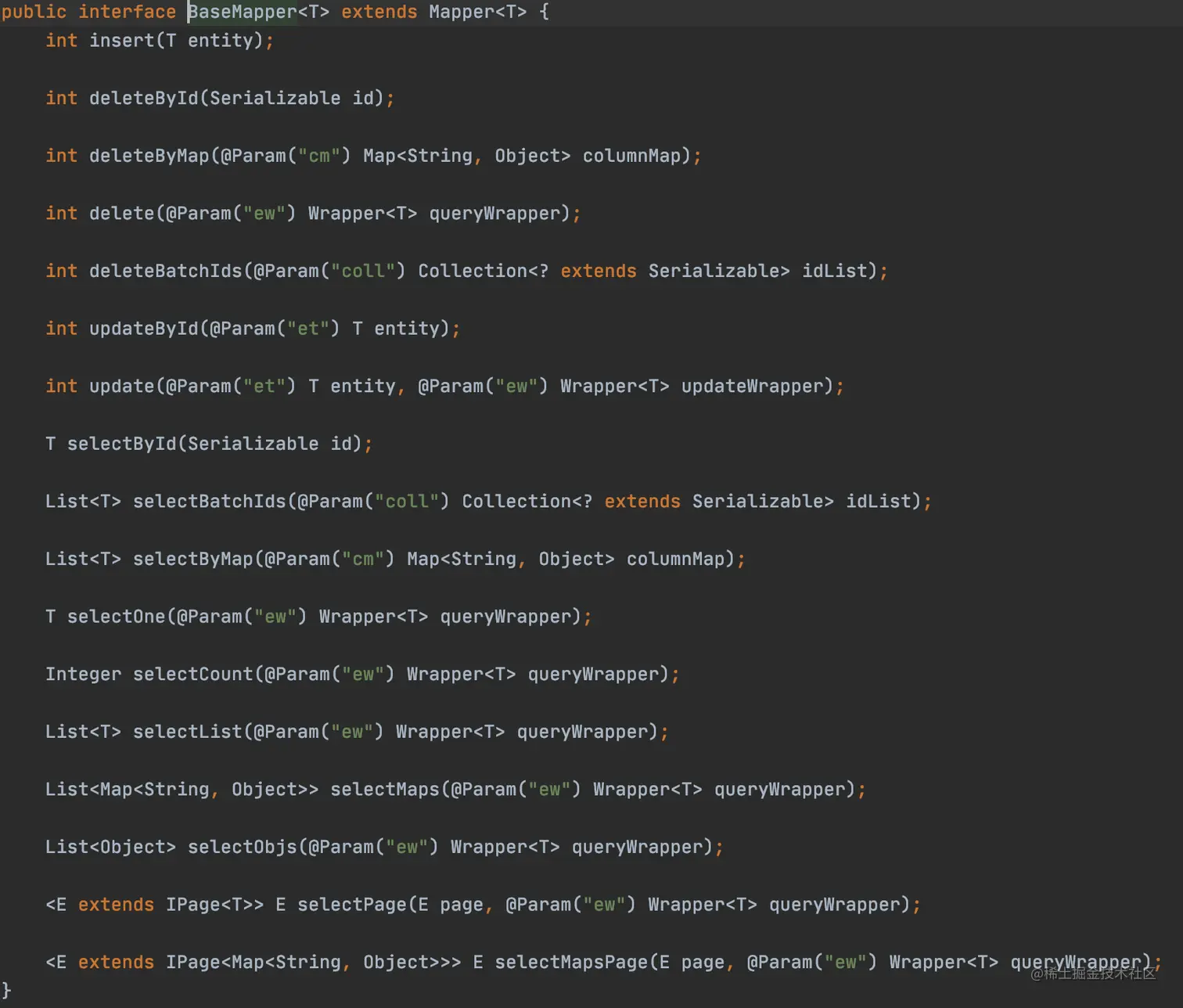Click the entity parameter in insert
The height and width of the screenshot is (1008, 1183).
(221, 41)
